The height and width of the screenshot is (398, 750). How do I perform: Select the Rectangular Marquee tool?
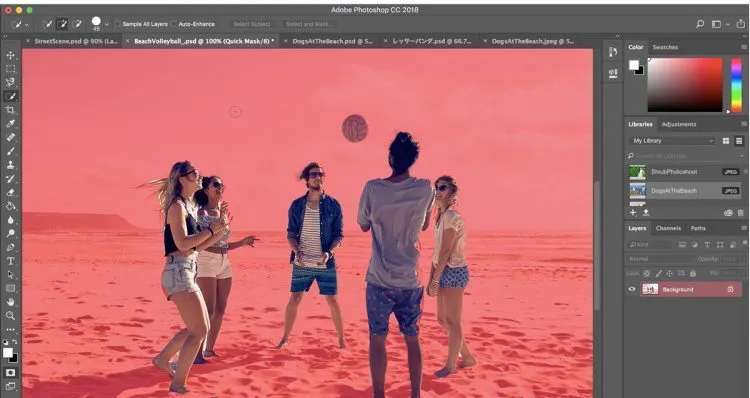coord(11,69)
